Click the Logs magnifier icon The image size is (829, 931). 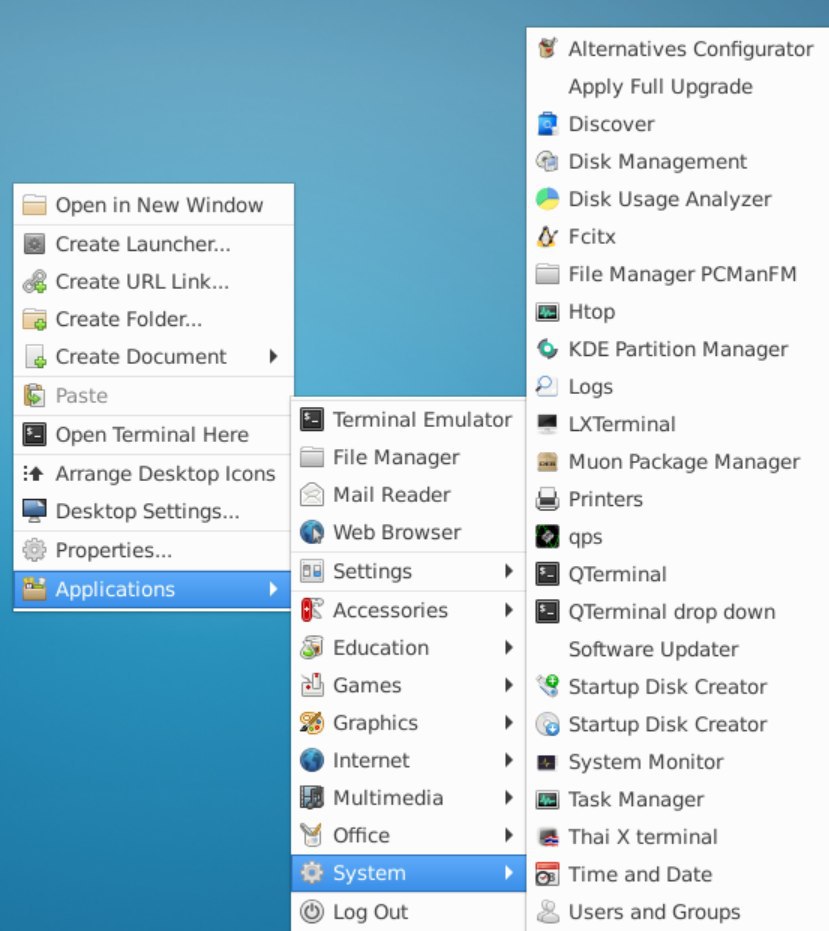pyautogui.click(x=547, y=387)
